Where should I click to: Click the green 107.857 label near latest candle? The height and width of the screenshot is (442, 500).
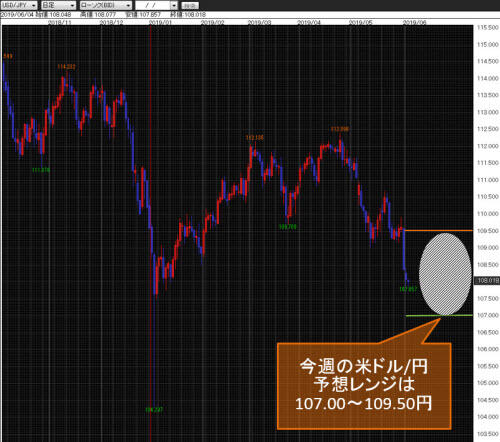pos(408,289)
